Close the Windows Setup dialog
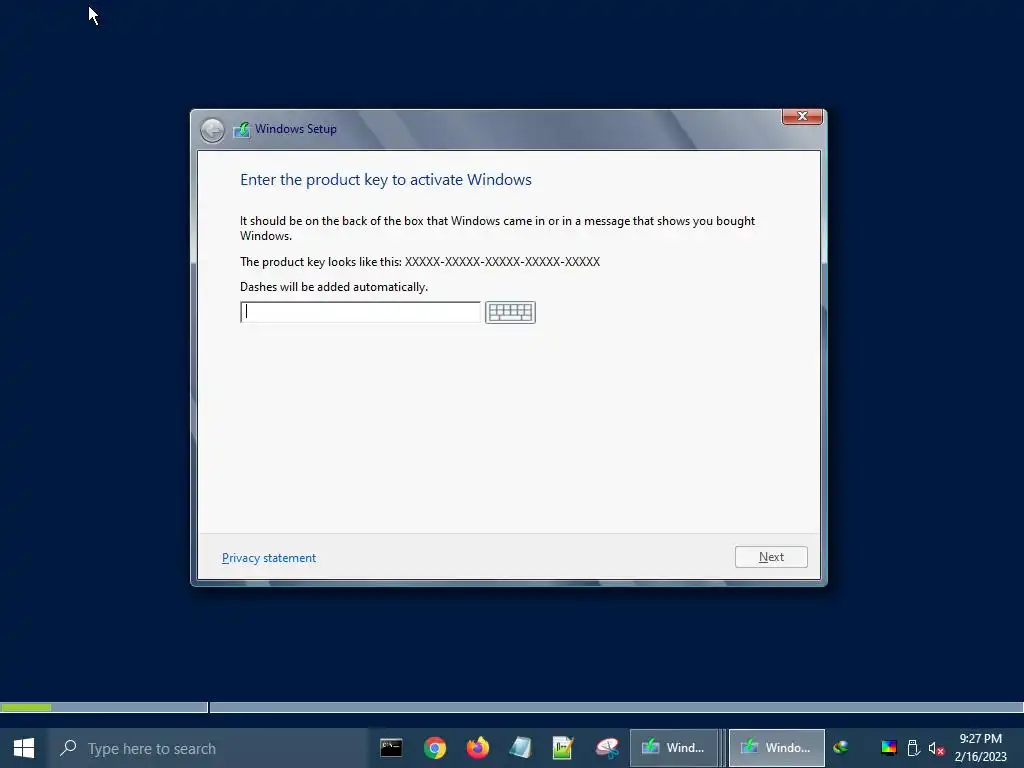 802,116
